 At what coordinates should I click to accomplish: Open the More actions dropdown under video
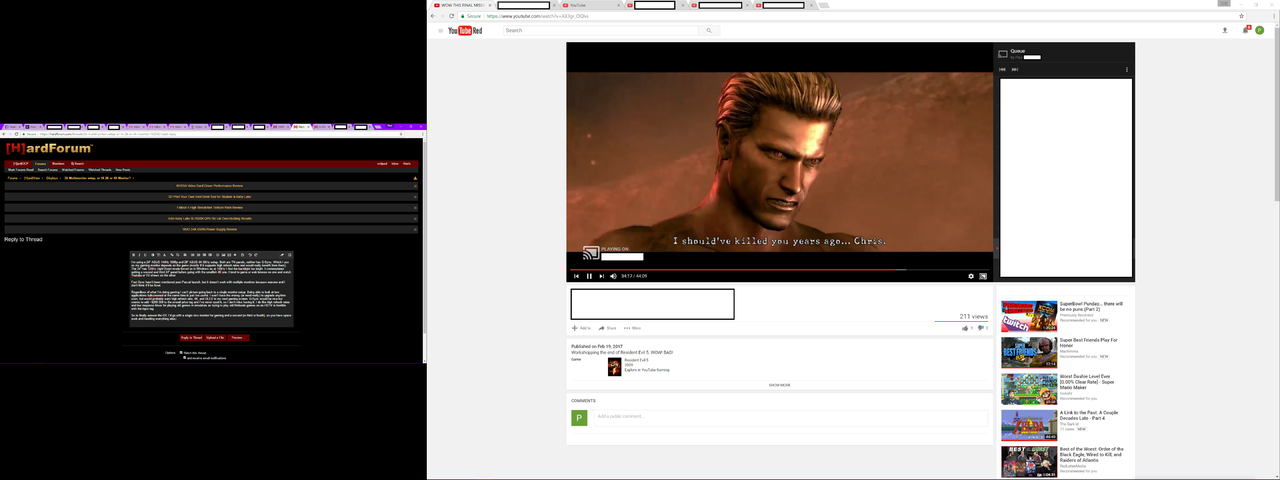pyautogui.click(x=633, y=328)
